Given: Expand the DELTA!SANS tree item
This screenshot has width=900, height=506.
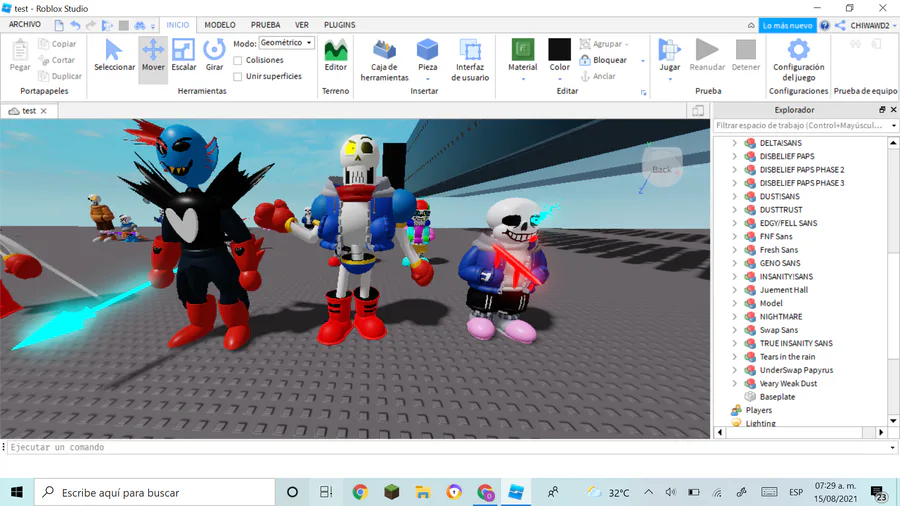Looking at the screenshot, I should [x=734, y=143].
